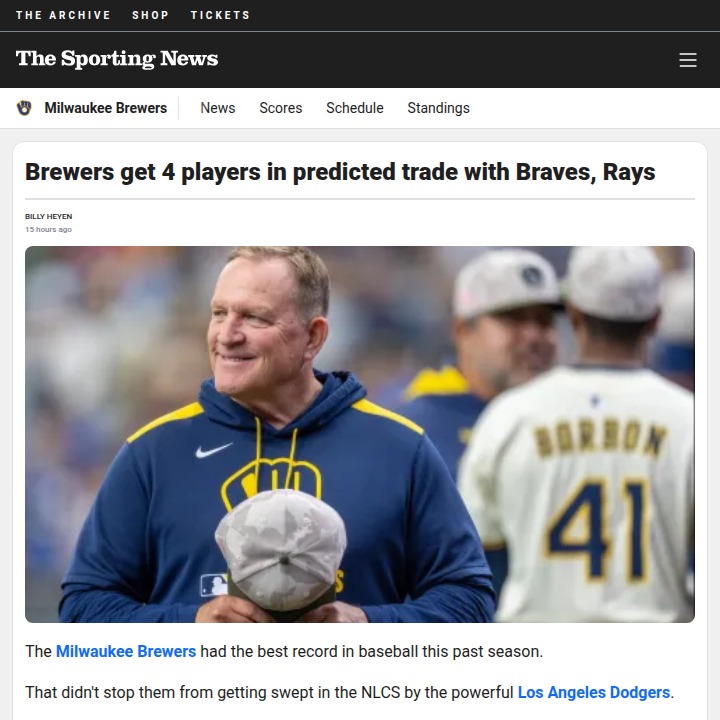Select the Milwaukee Brewers team name heading

point(106,108)
